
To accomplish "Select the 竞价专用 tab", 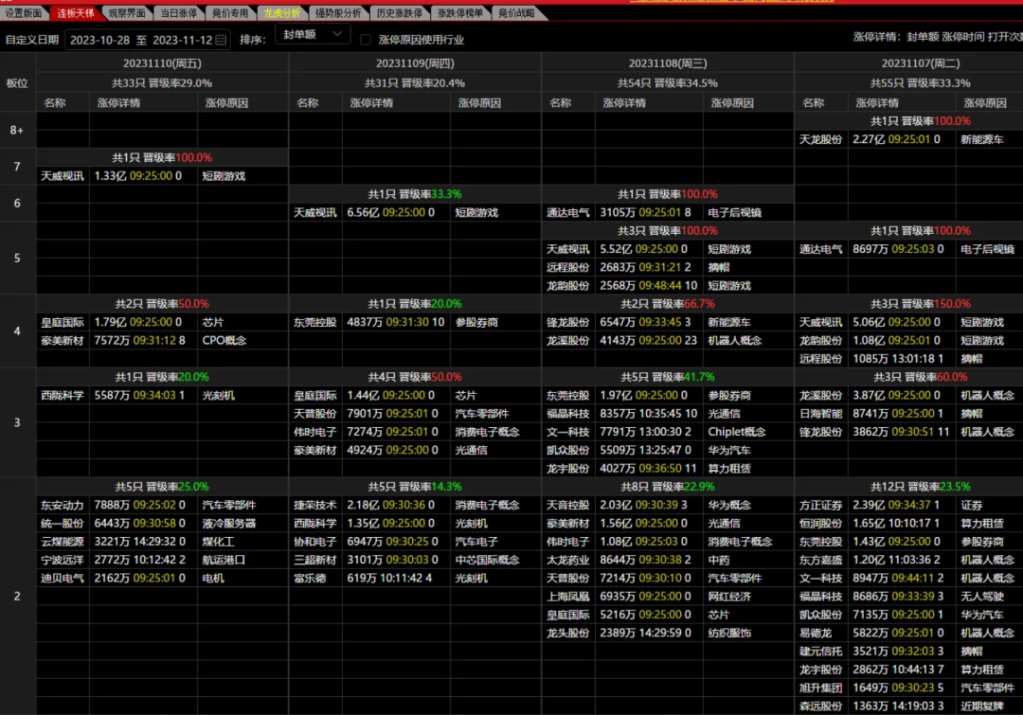I will 230,14.
